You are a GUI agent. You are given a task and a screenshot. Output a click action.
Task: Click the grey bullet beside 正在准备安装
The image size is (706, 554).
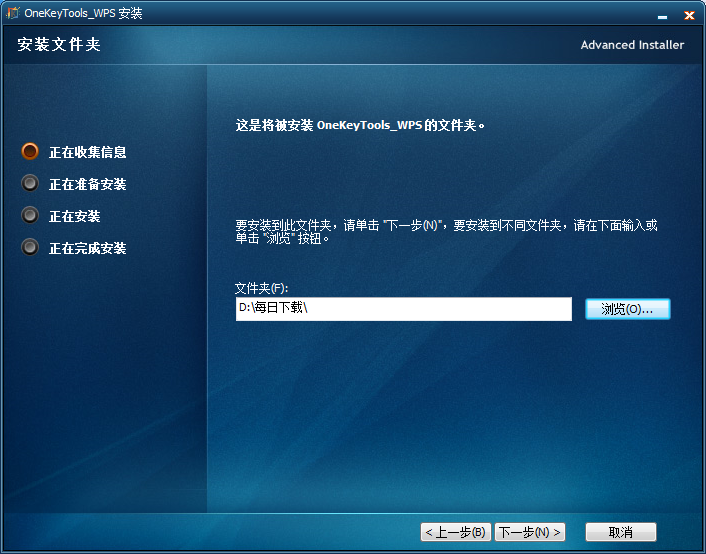pyautogui.click(x=30, y=184)
